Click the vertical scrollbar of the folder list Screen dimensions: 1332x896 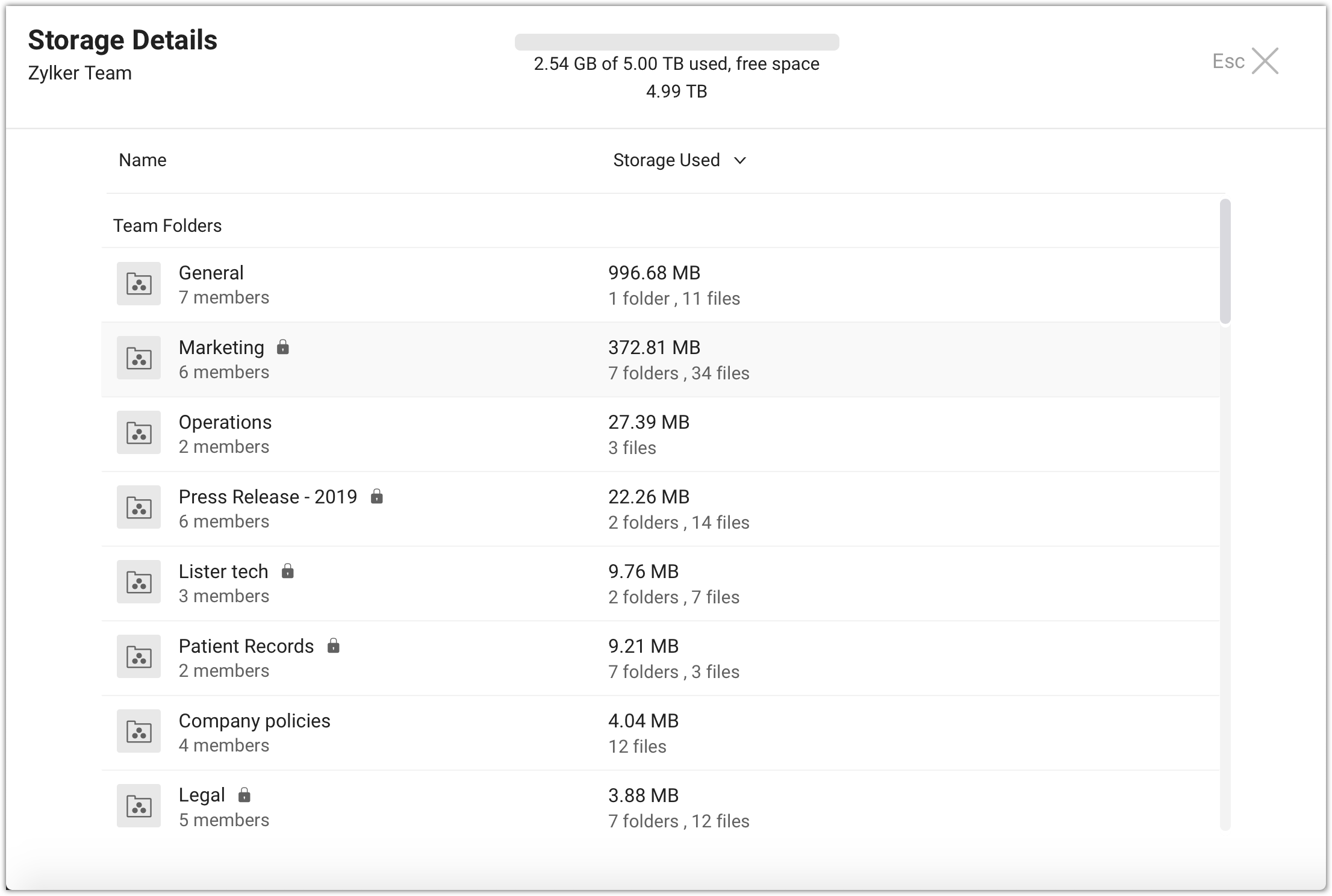(1225, 261)
